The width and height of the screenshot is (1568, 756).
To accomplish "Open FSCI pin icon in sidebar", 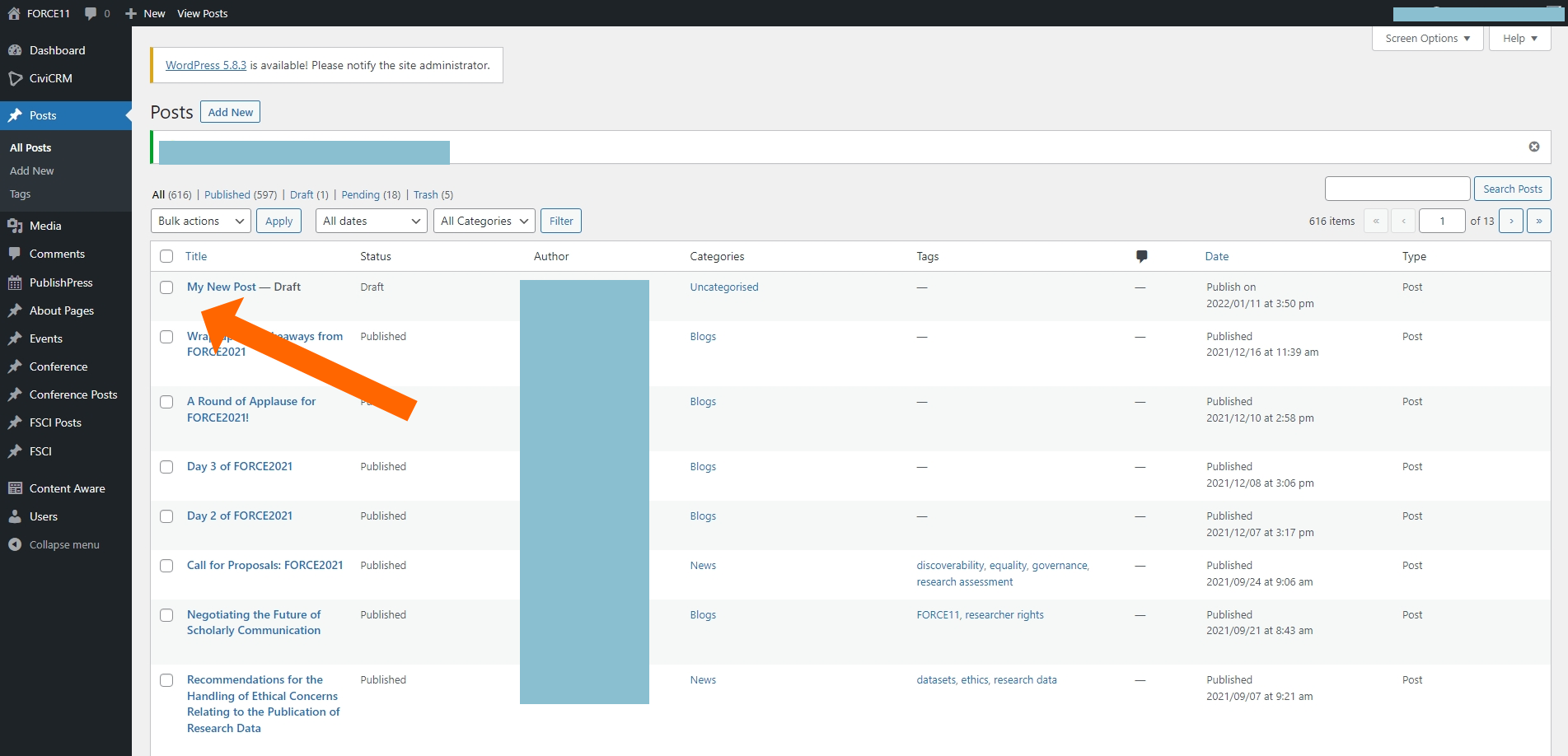I will pyautogui.click(x=15, y=451).
